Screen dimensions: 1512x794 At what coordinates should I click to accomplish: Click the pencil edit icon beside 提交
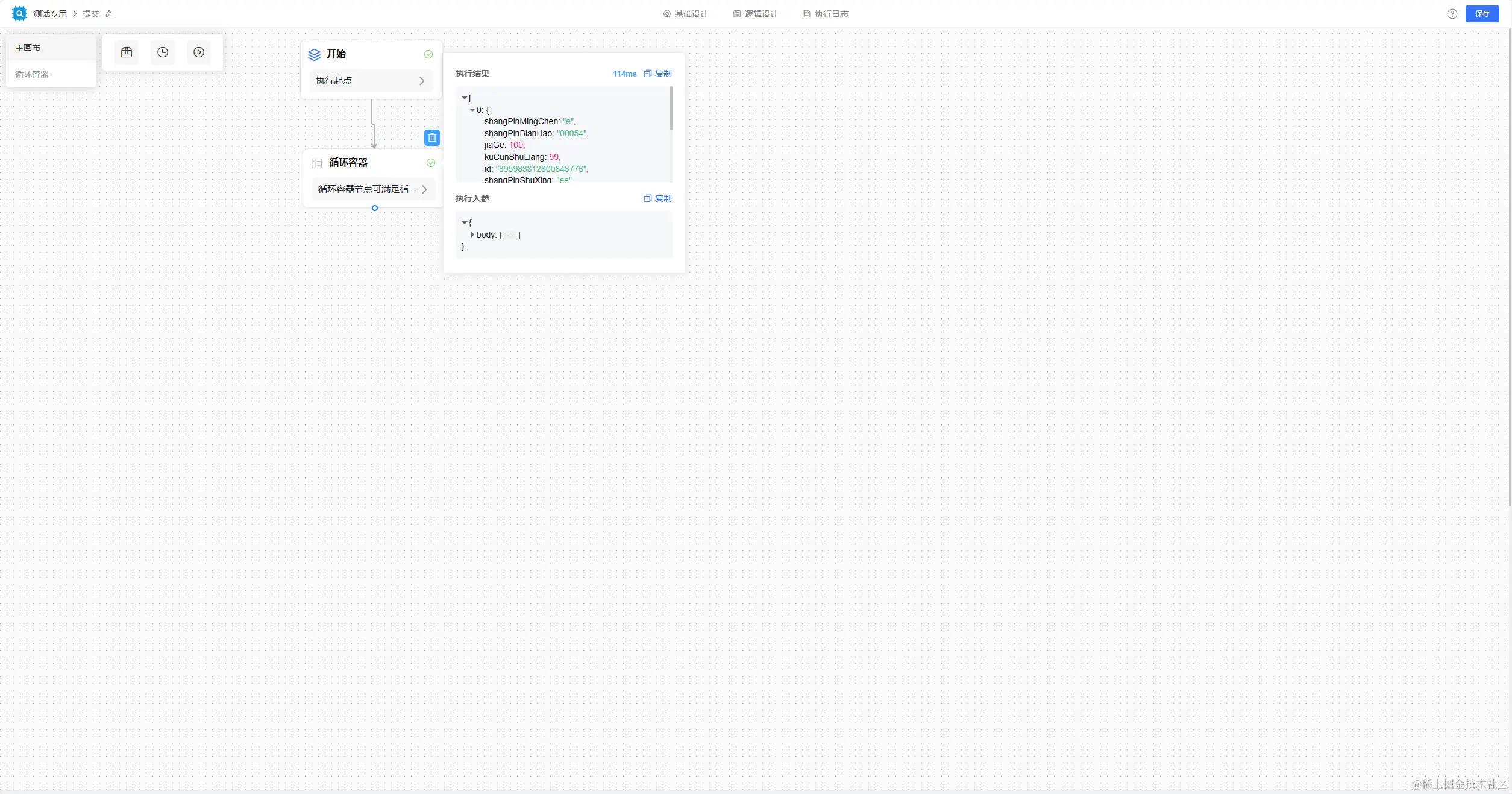tap(109, 14)
